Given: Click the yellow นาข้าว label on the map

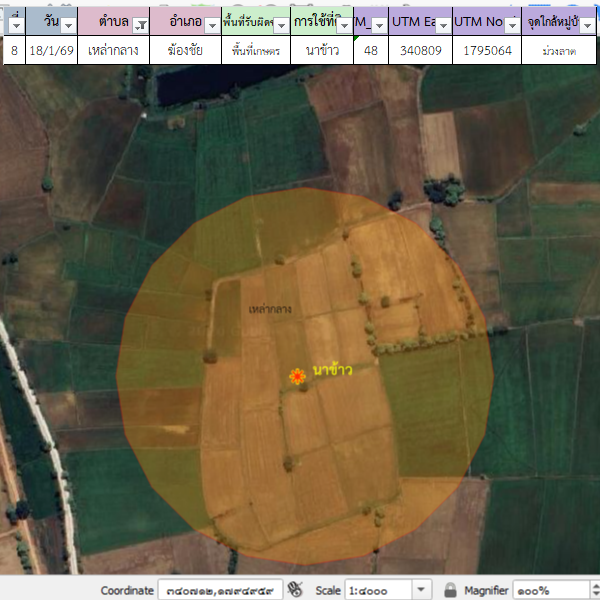Looking at the screenshot, I should (x=333, y=371).
